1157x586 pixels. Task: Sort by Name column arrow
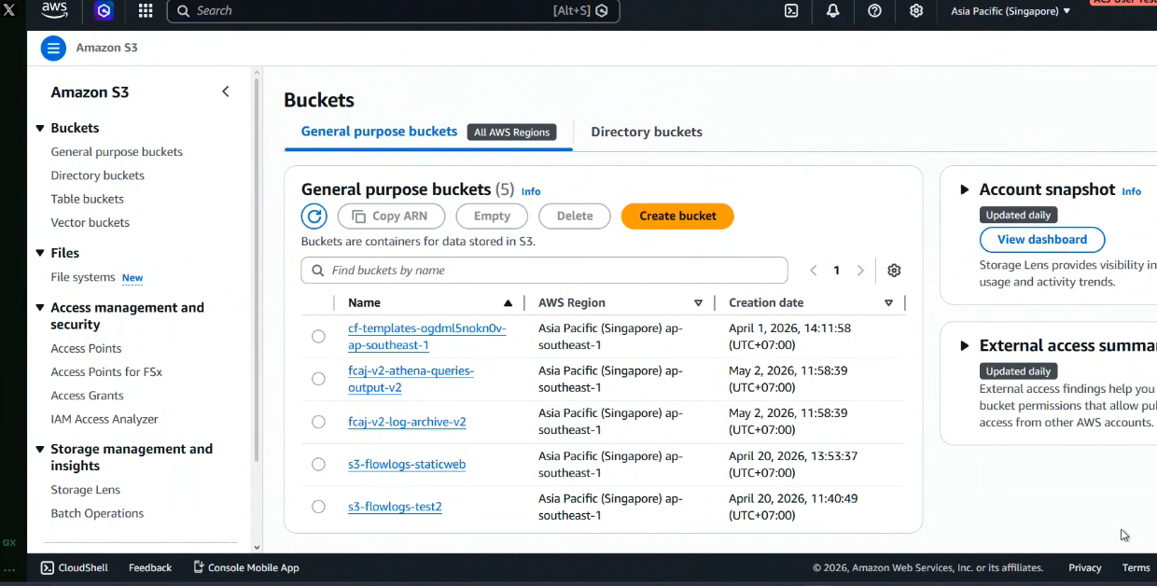pos(508,303)
